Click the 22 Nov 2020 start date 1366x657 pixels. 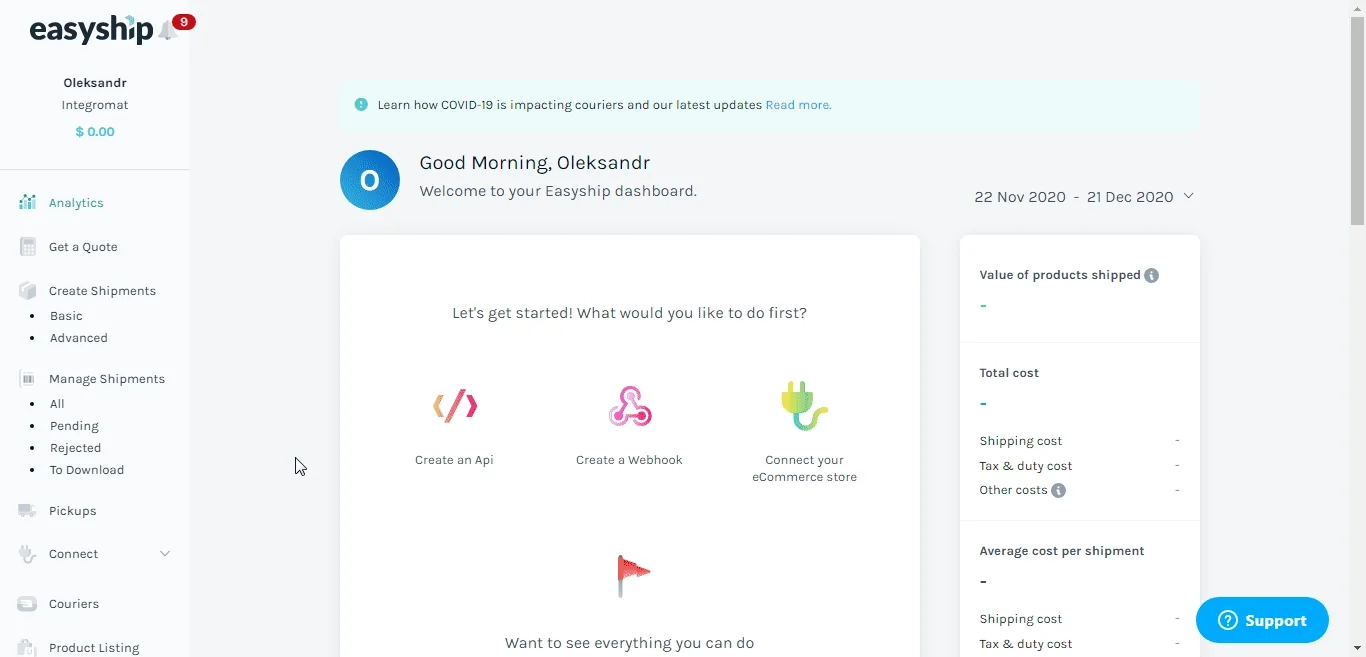point(1020,197)
